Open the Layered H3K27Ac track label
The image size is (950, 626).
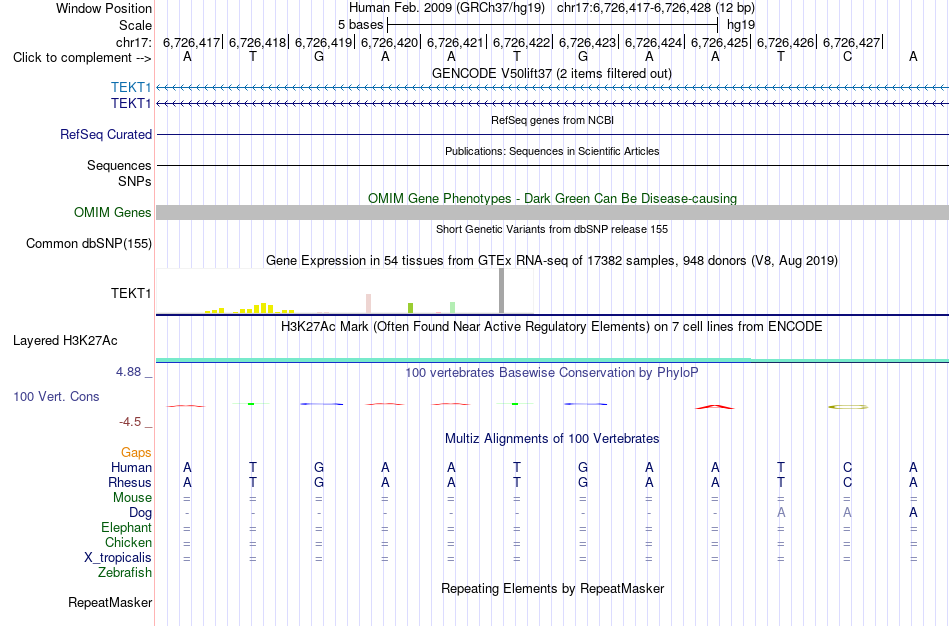(x=65, y=341)
